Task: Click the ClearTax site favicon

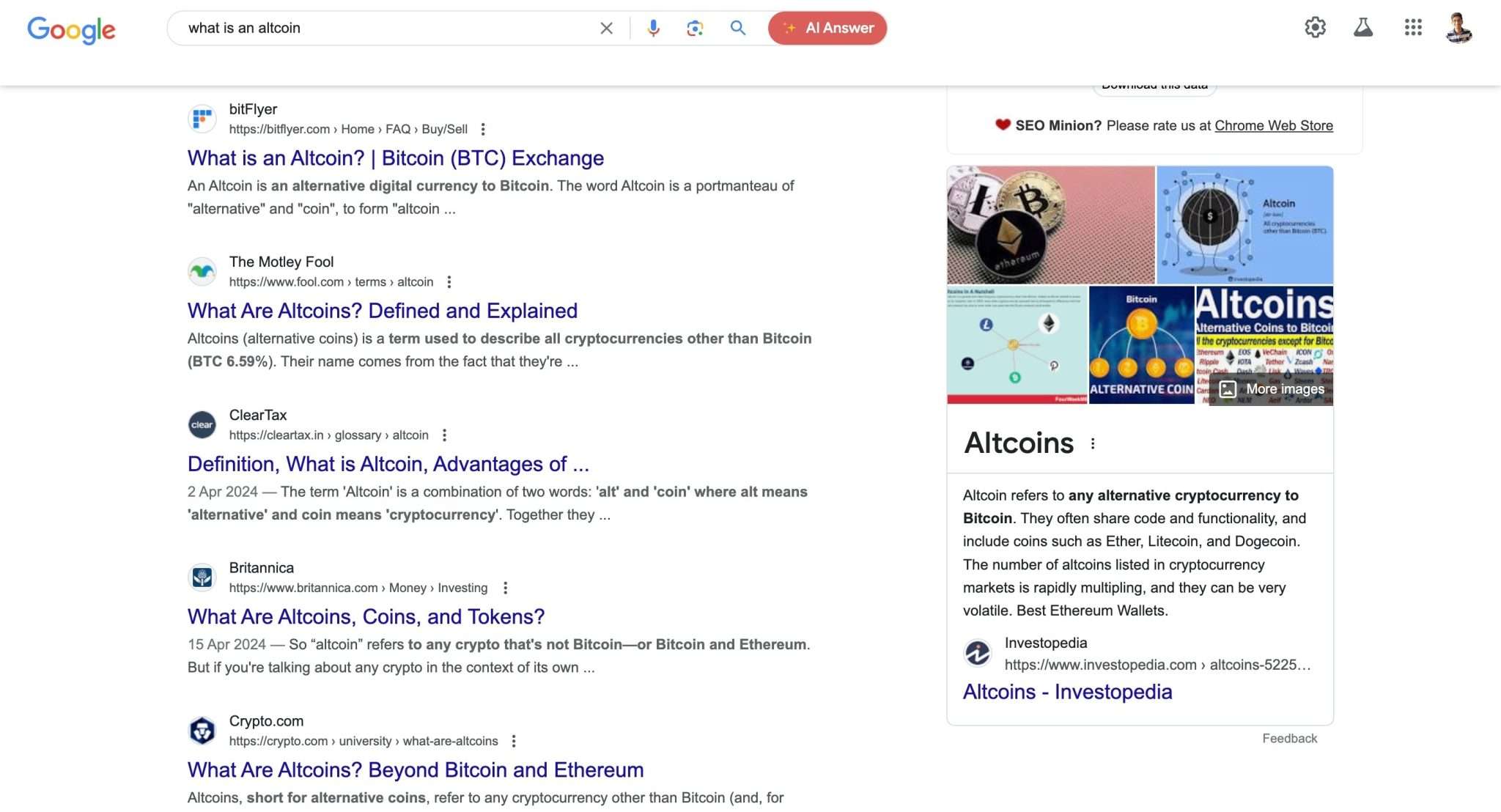Action: pyautogui.click(x=202, y=424)
